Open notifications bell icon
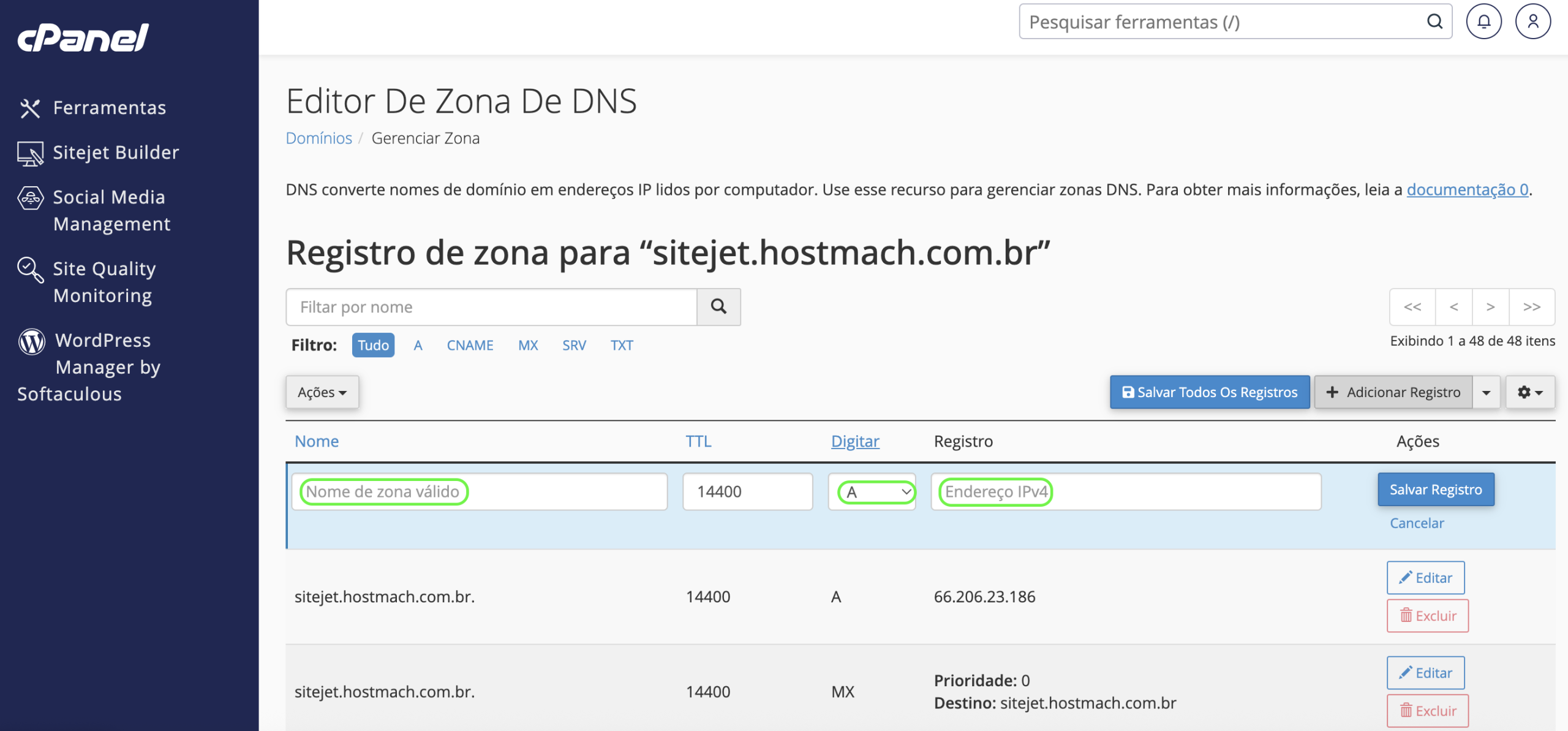The height and width of the screenshot is (731, 1568). click(1483, 22)
